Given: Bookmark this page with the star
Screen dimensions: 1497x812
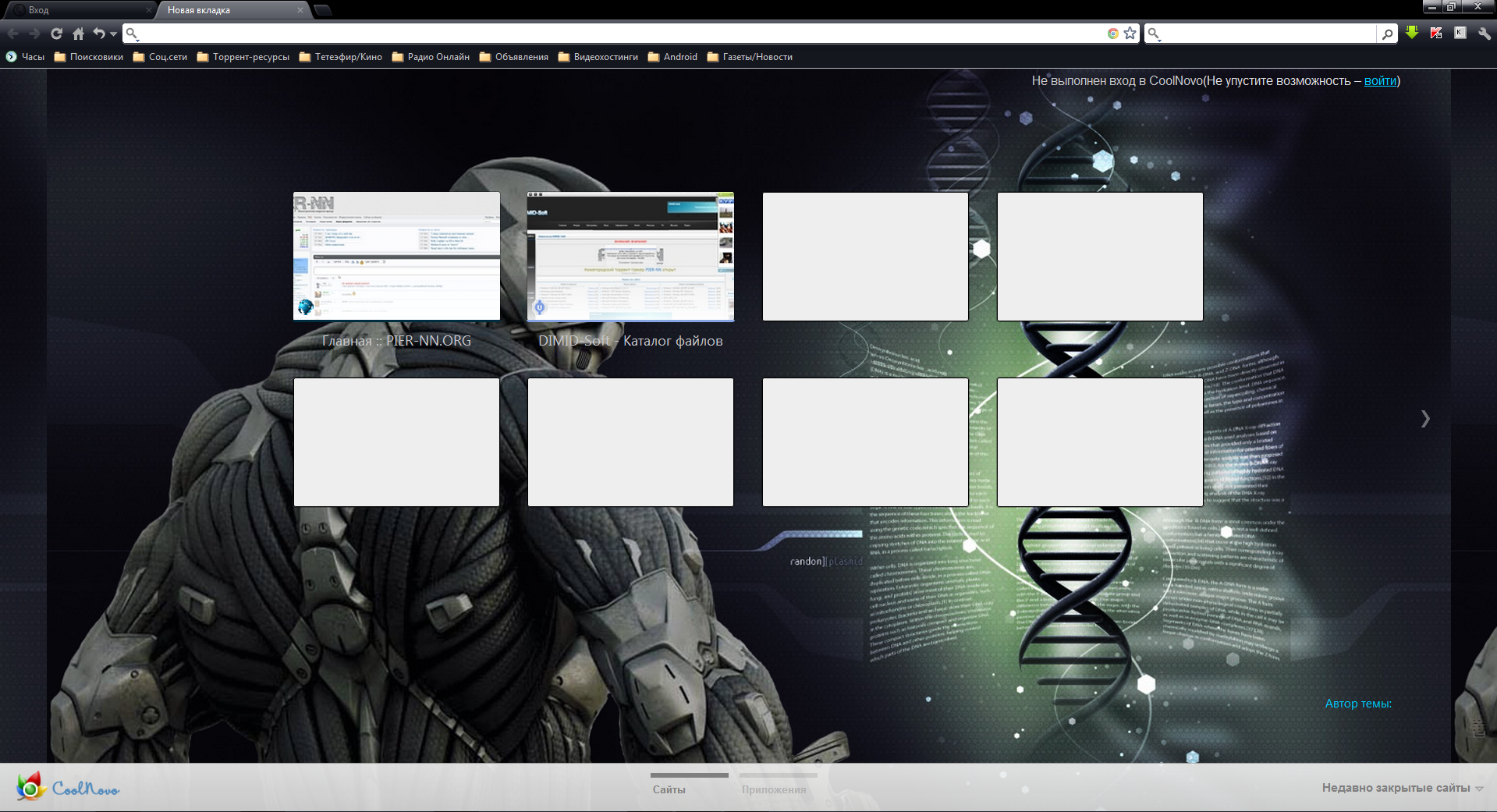Looking at the screenshot, I should [1130, 34].
